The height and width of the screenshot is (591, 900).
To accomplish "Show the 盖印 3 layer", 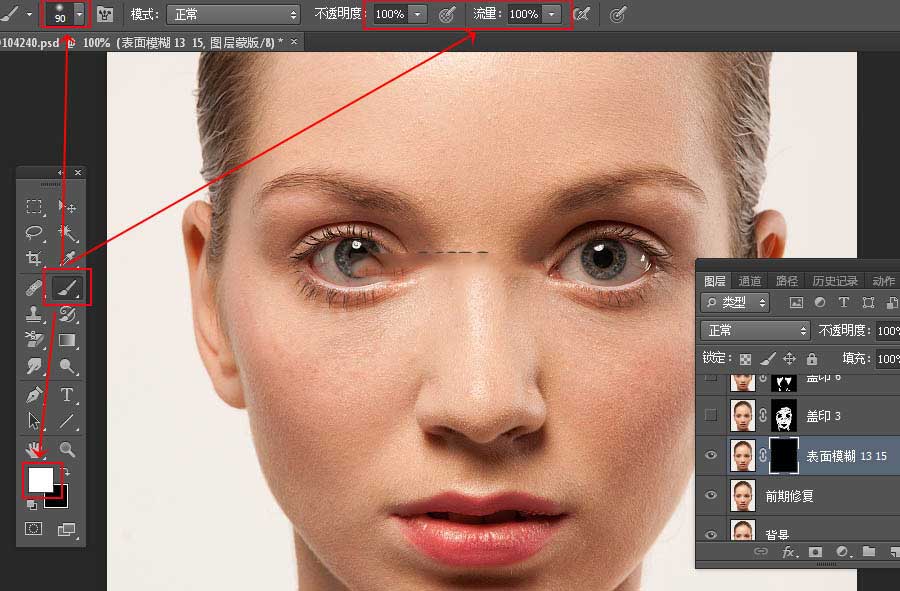I will (712, 414).
